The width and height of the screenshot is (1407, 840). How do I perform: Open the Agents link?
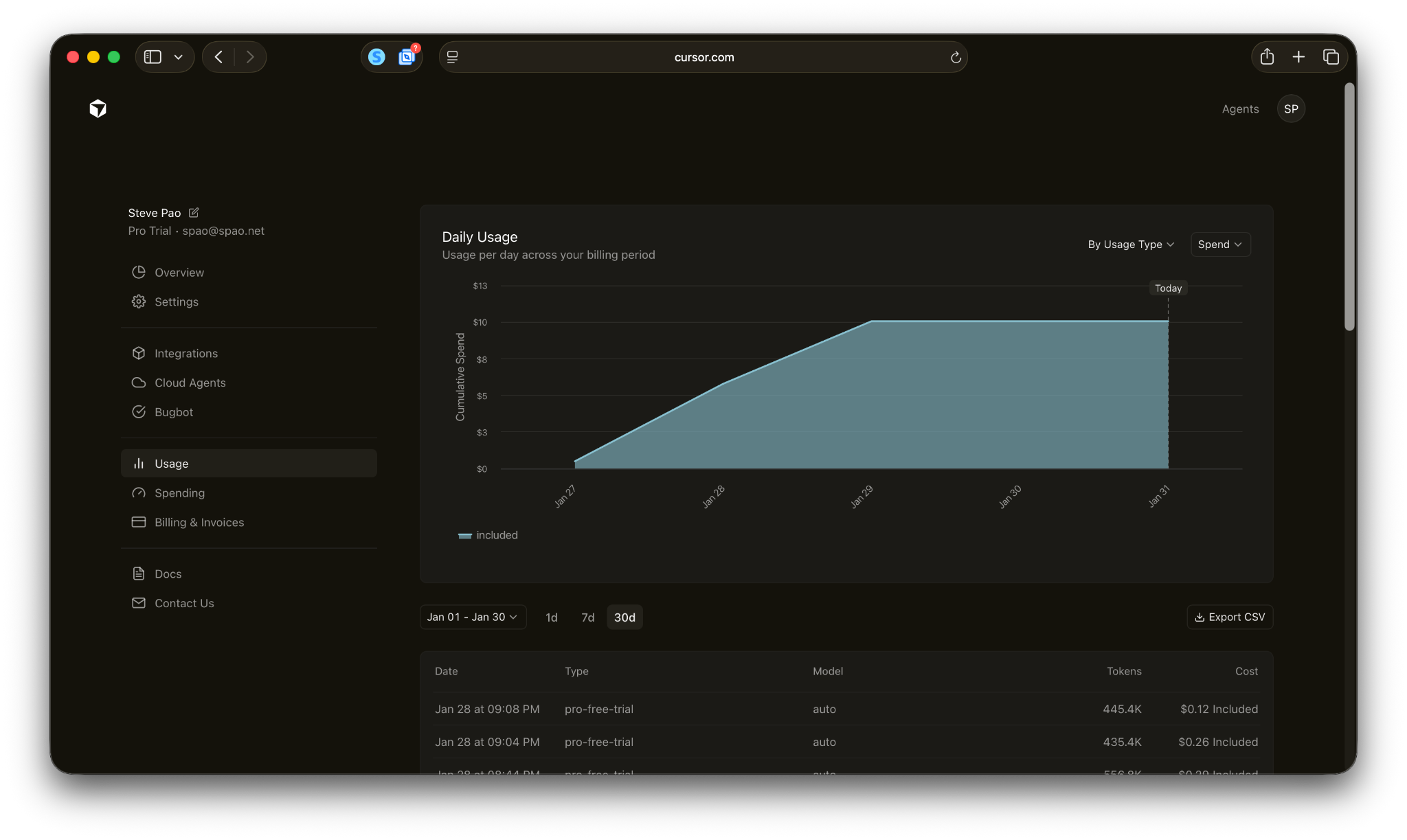1240,109
